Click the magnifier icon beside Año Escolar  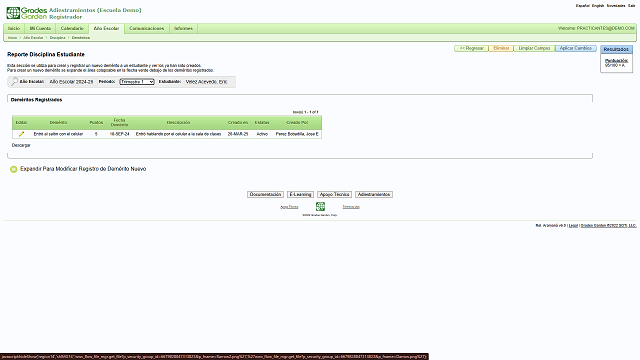pyautogui.click(x=14, y=82)
